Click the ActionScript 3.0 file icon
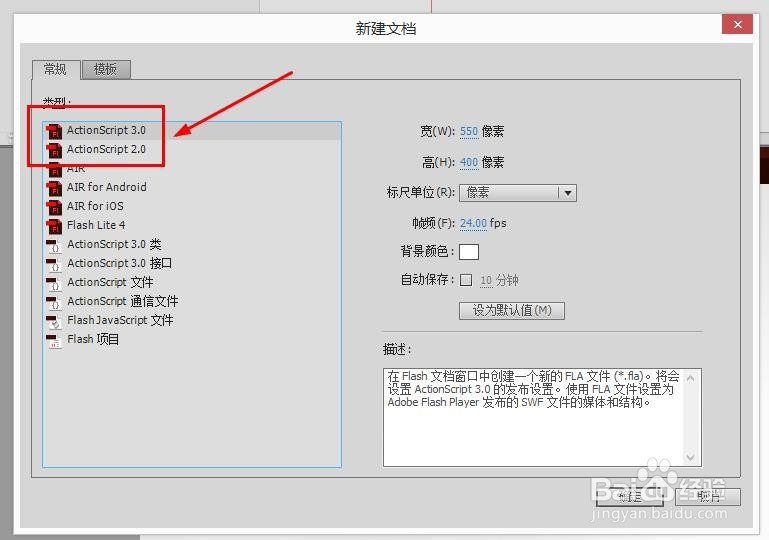 click(x=54, y=131)
